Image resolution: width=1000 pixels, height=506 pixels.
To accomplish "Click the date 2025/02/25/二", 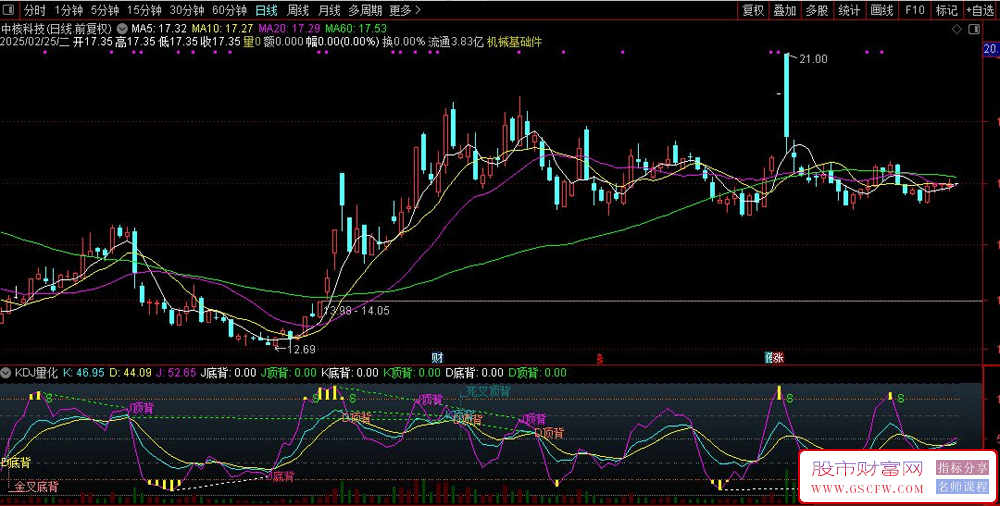I will (x=35, y=42).
